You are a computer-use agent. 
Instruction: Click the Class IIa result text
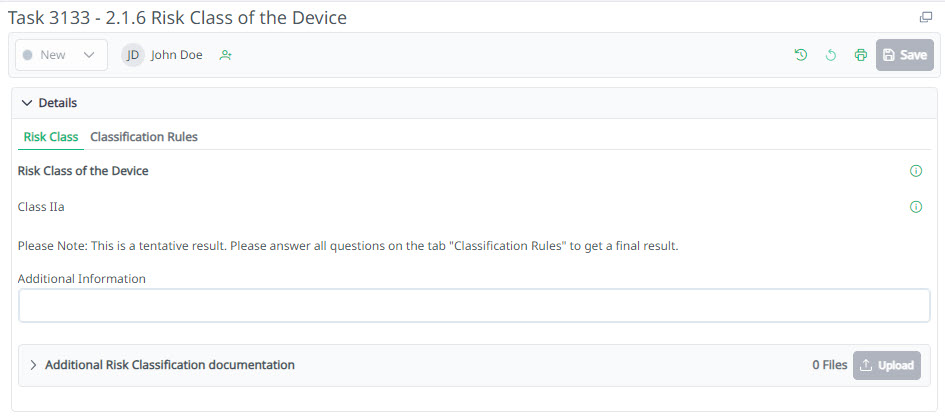click(42, 207)
